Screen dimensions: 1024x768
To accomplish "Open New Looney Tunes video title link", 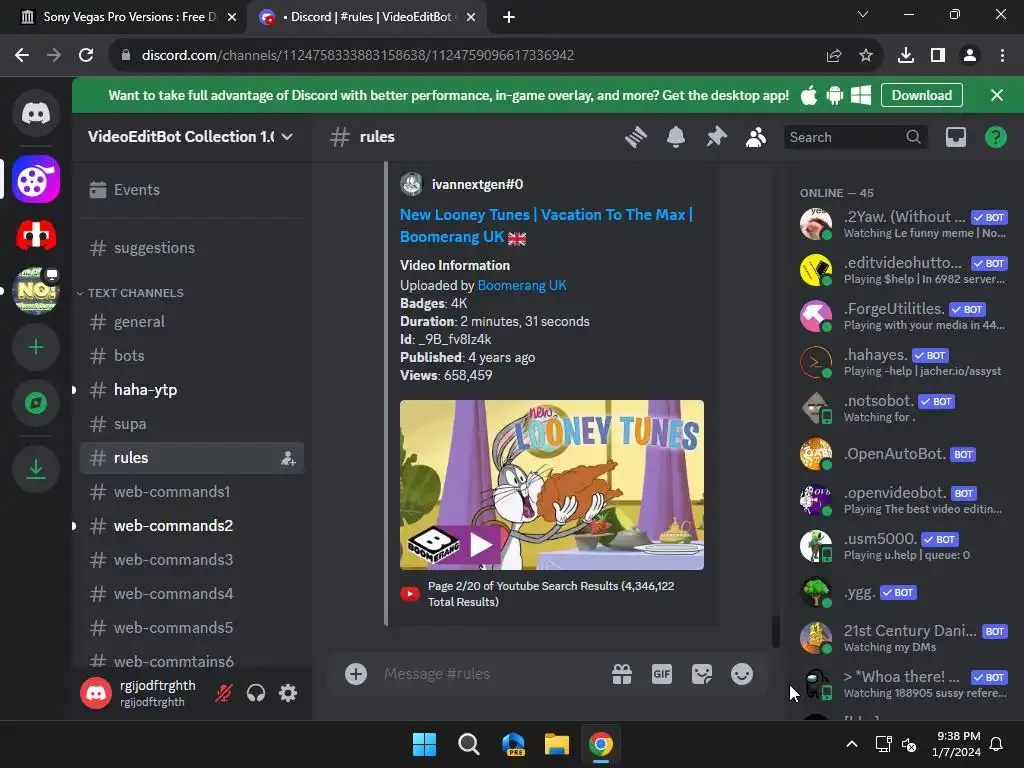I will click(547, 225).
